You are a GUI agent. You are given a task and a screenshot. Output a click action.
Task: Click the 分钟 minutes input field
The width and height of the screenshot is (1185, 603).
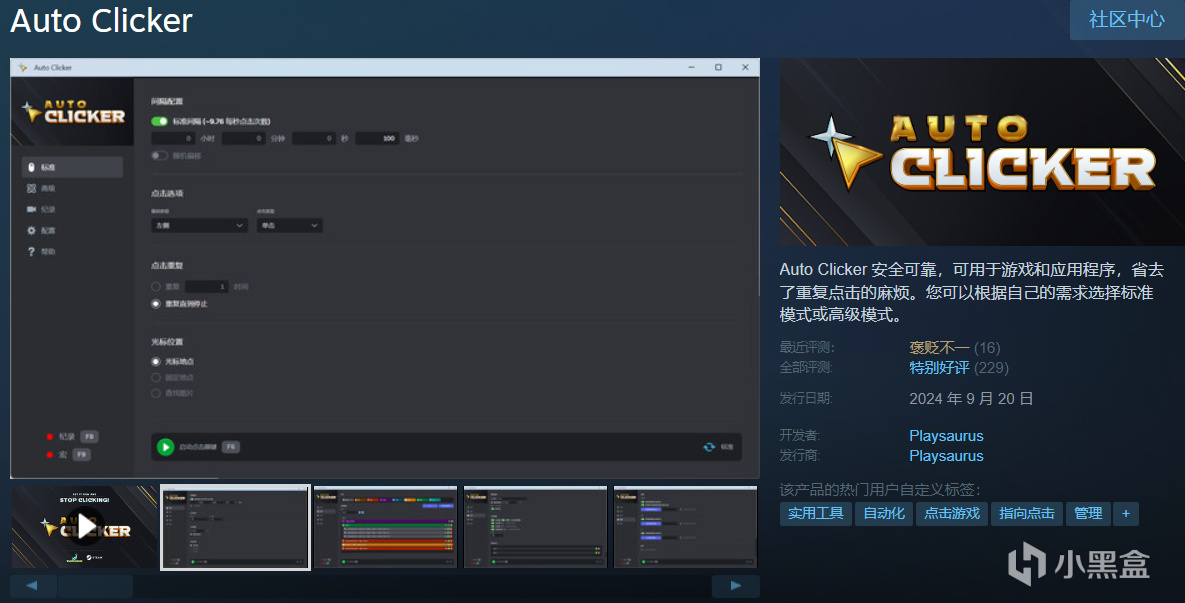tap(244, 138)
